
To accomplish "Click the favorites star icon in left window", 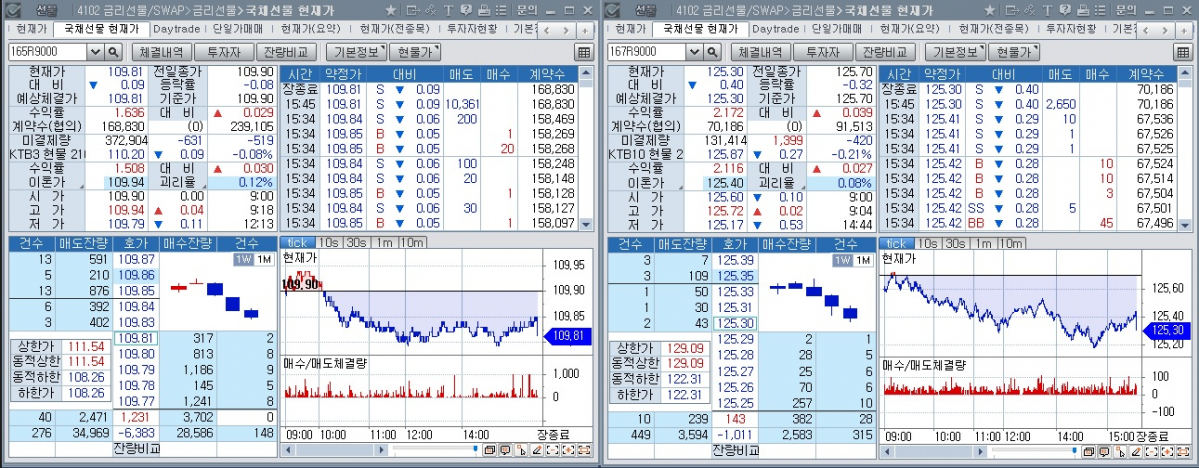I will click(391, 11).
